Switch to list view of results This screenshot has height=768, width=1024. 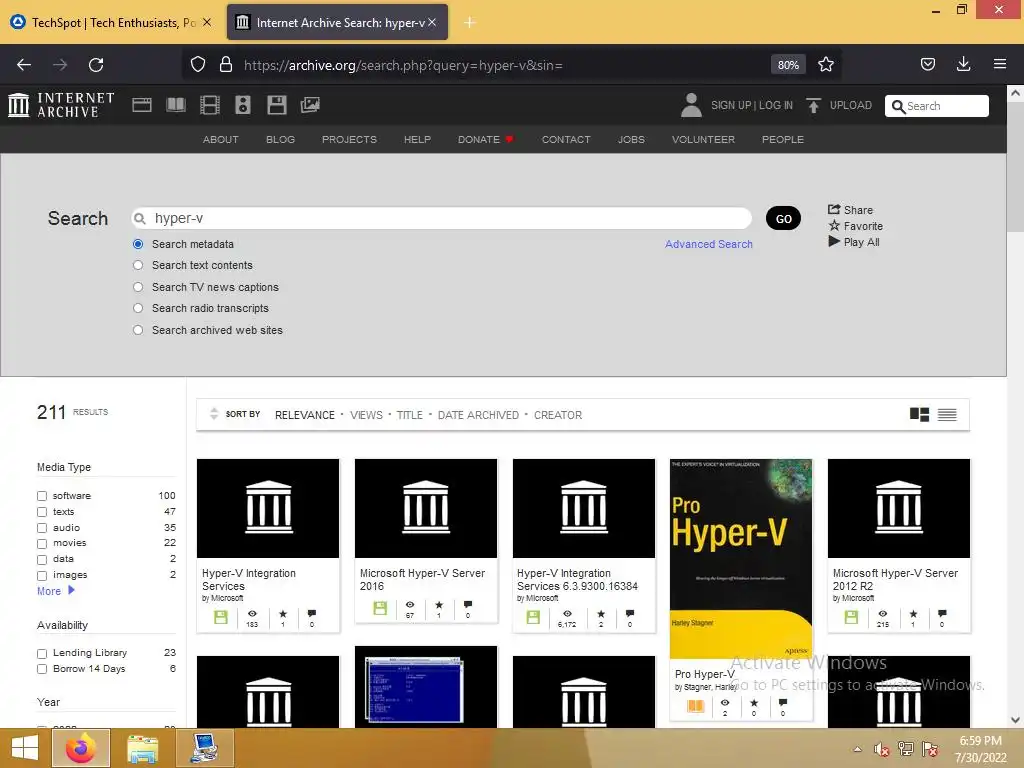click(947, 415)
